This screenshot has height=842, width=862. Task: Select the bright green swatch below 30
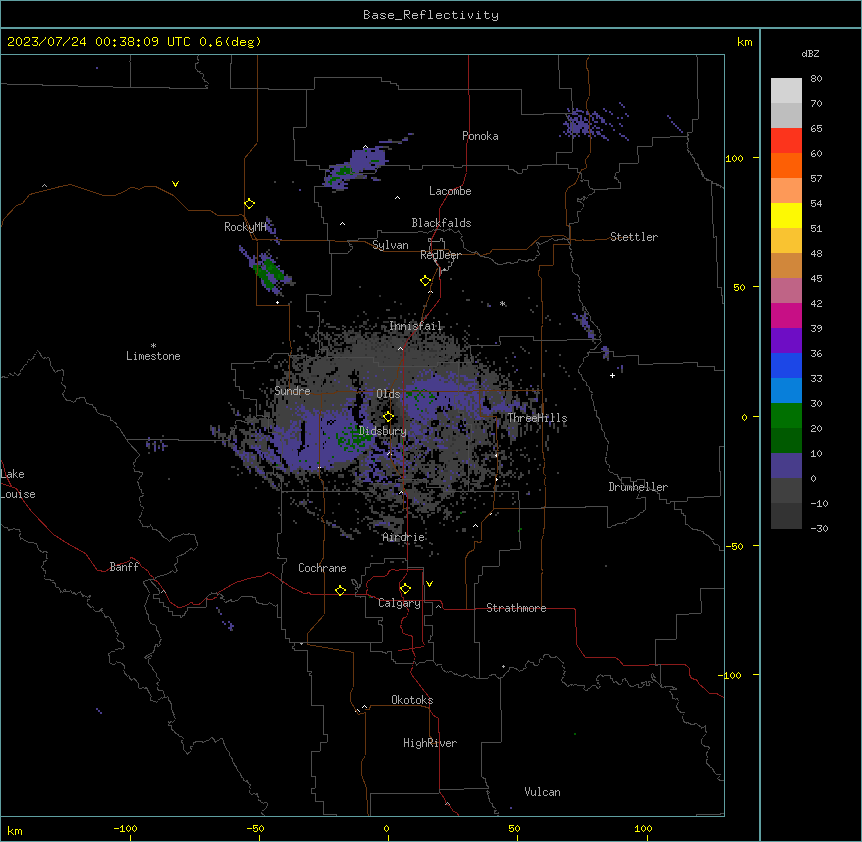point(786,416)
